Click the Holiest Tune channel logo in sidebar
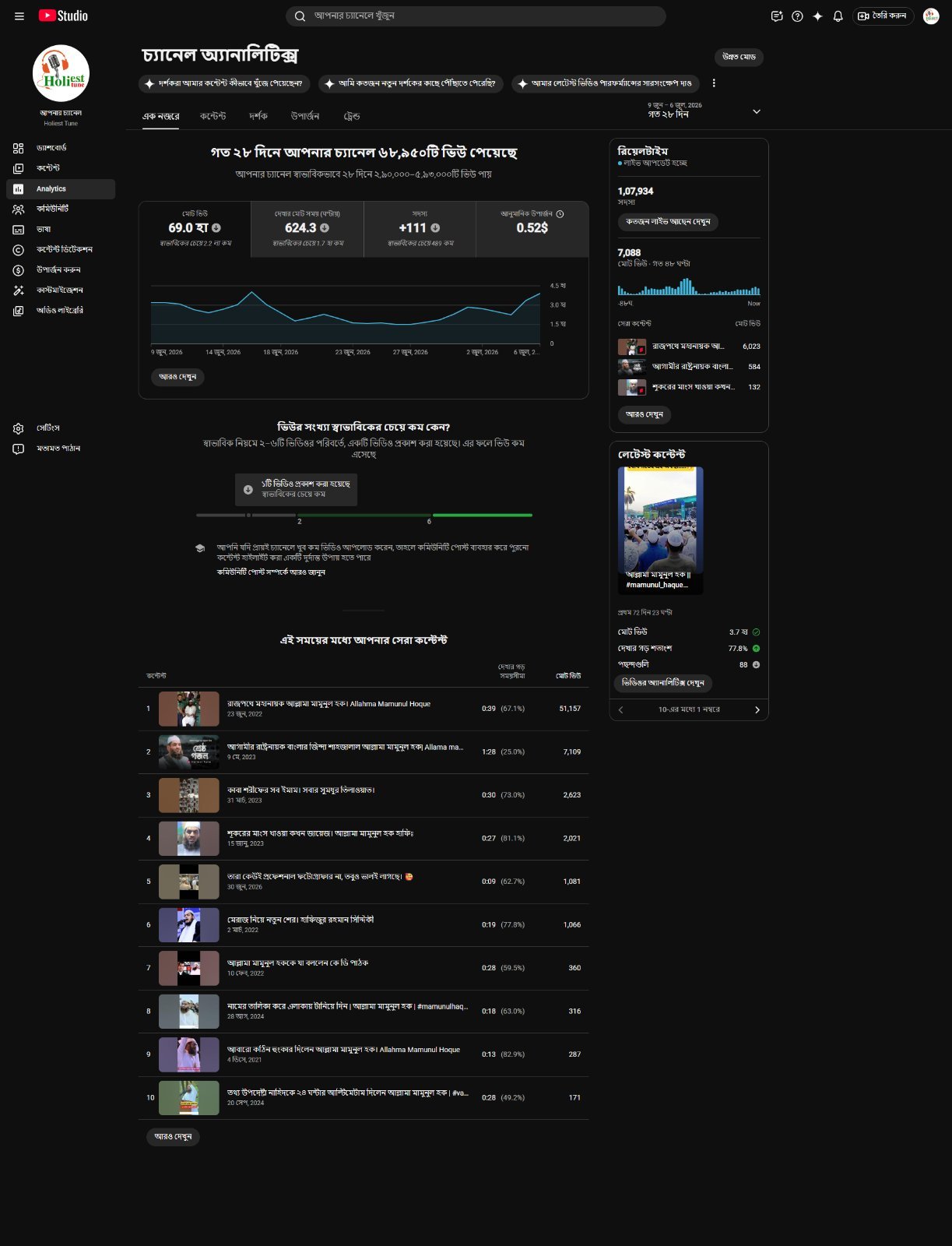The width and height of the screenshot is (952, 1246). 61,73
